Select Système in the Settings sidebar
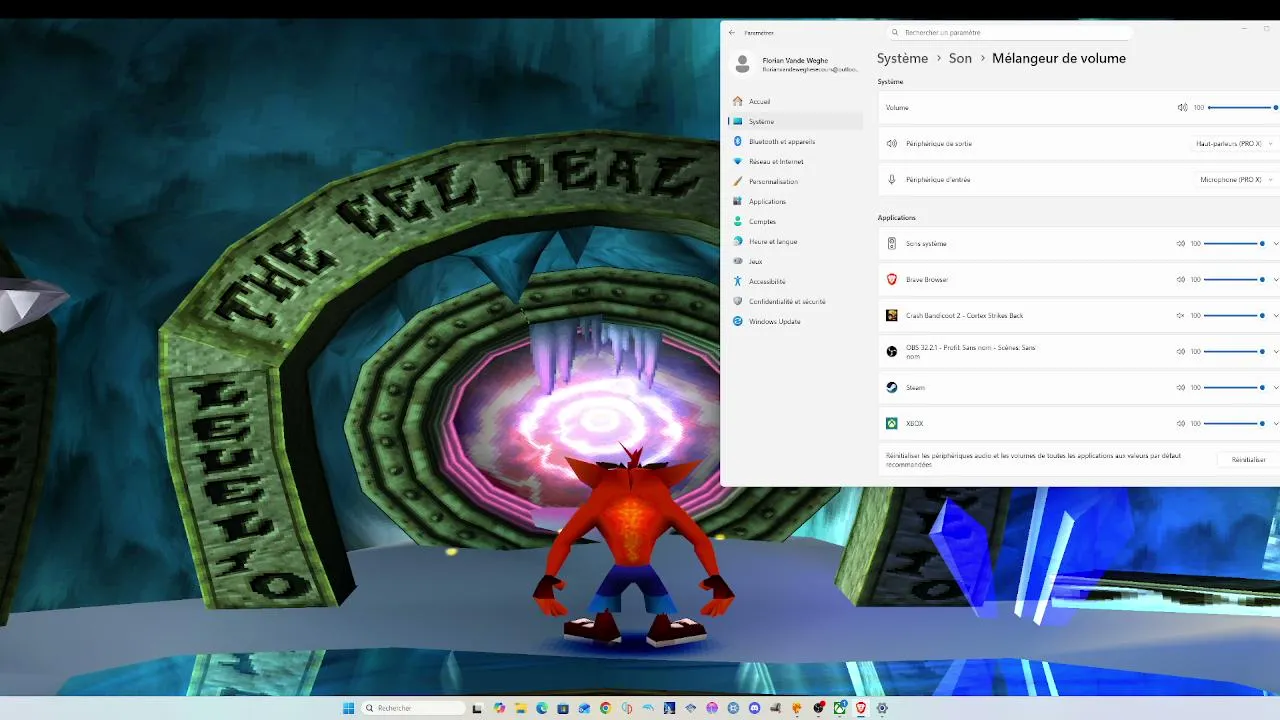This screenshot has height=720, width=1280. [796, 121]
